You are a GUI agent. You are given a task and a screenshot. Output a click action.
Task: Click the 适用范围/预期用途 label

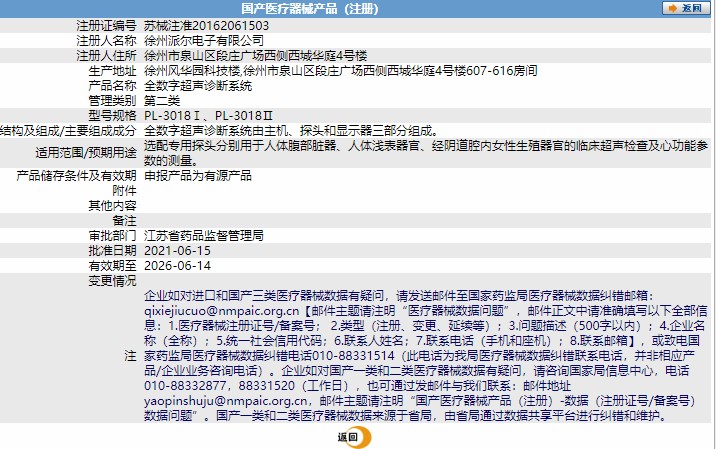coord(86,153)
